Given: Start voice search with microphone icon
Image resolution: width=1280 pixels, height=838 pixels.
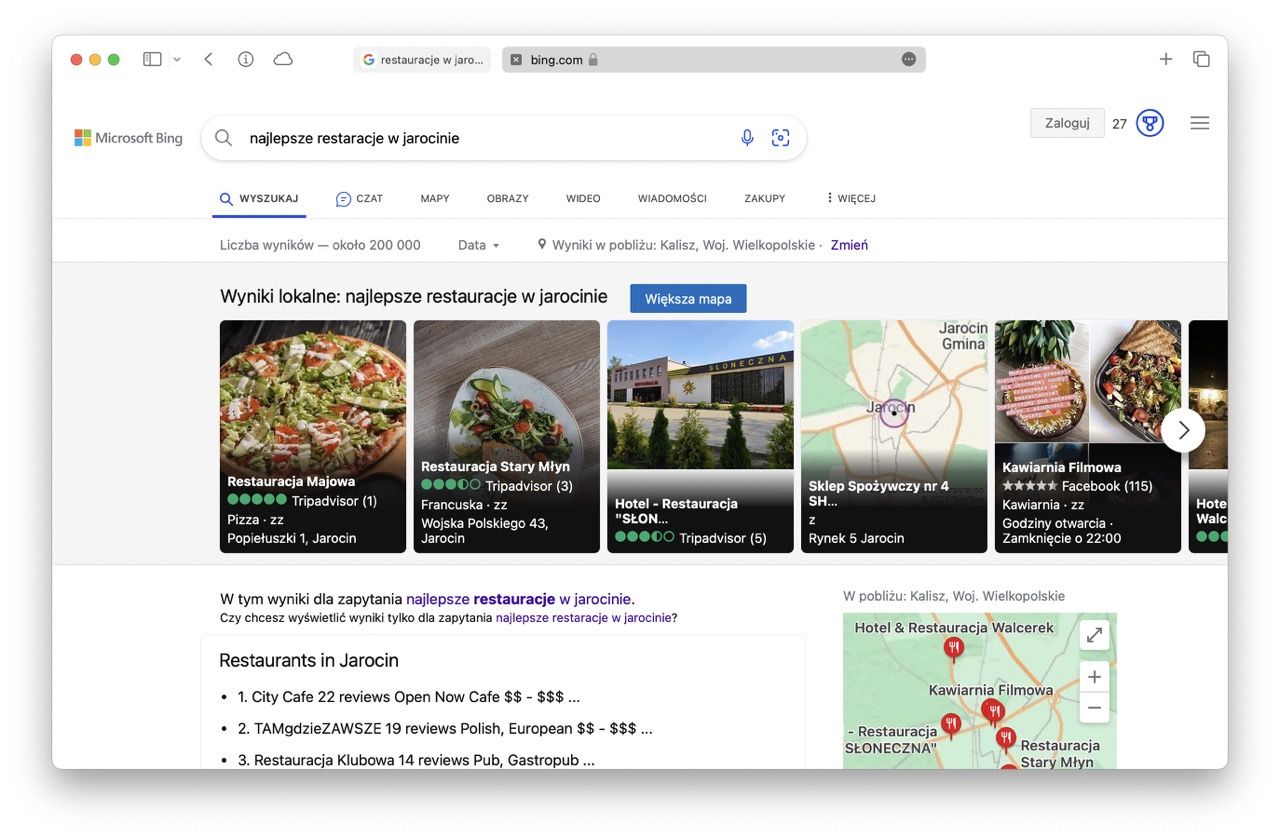Looking at the screenshot, I should pyautogui.click(x=747, y=138).
